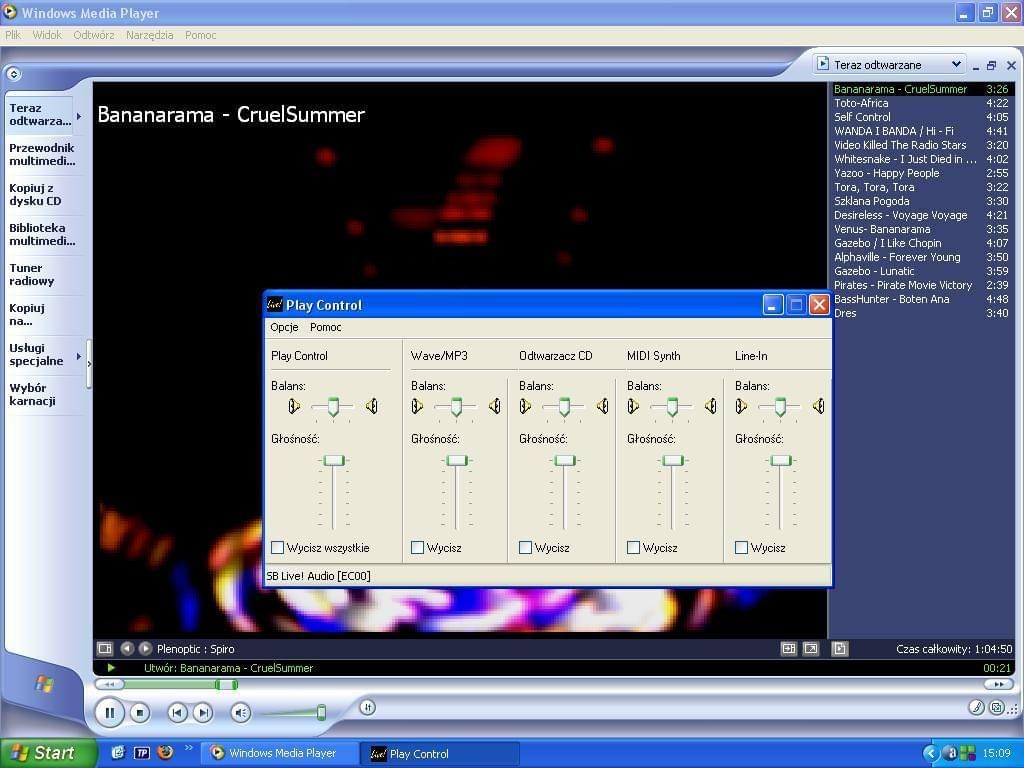Image resolution: width=1024 pixels, height=768 pixels.
Task: Click right speaker icon in Play Control balance
Action: [x=372, y=406]
